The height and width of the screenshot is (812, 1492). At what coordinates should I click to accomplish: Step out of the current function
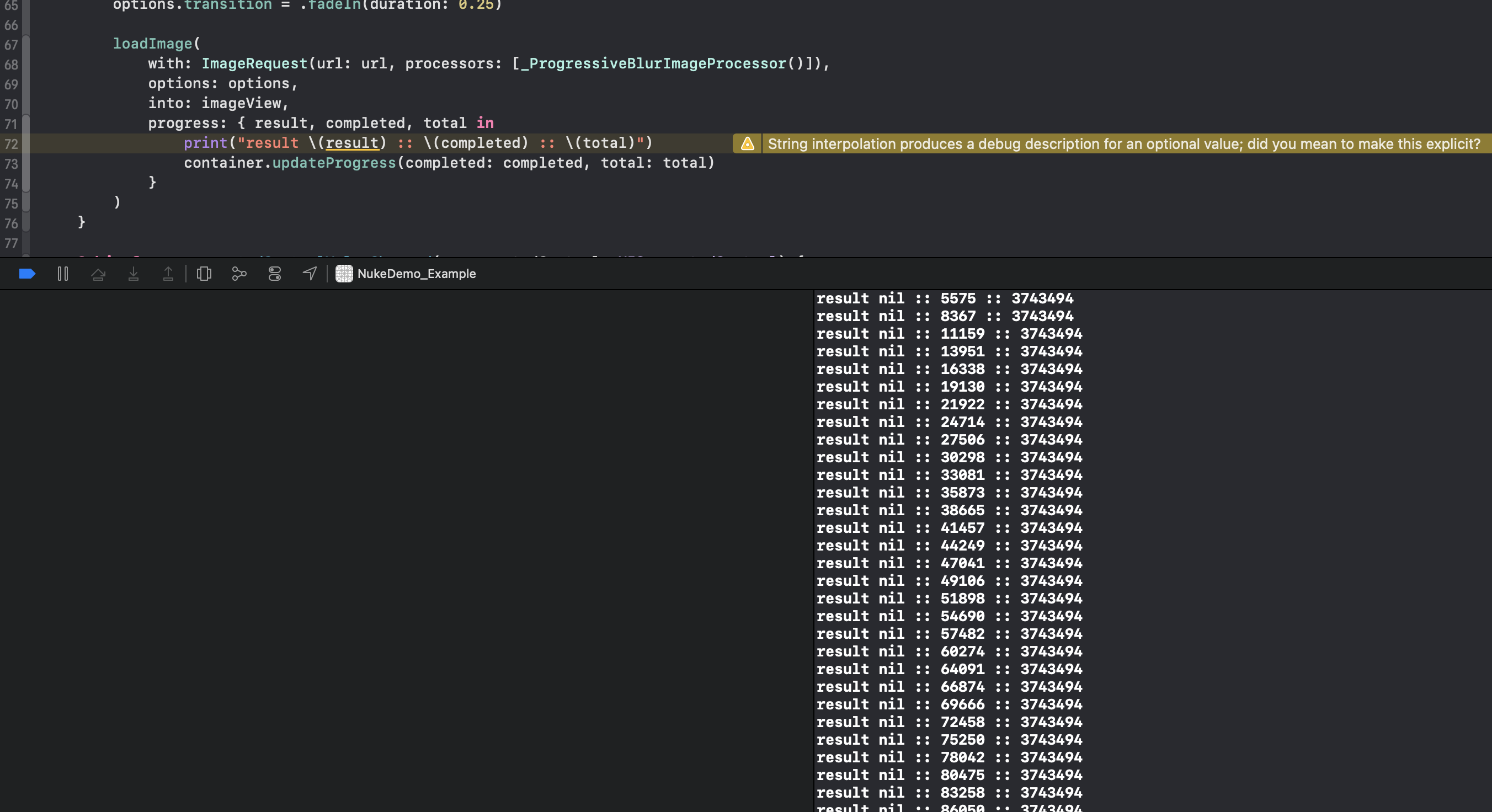click(168, 274)
